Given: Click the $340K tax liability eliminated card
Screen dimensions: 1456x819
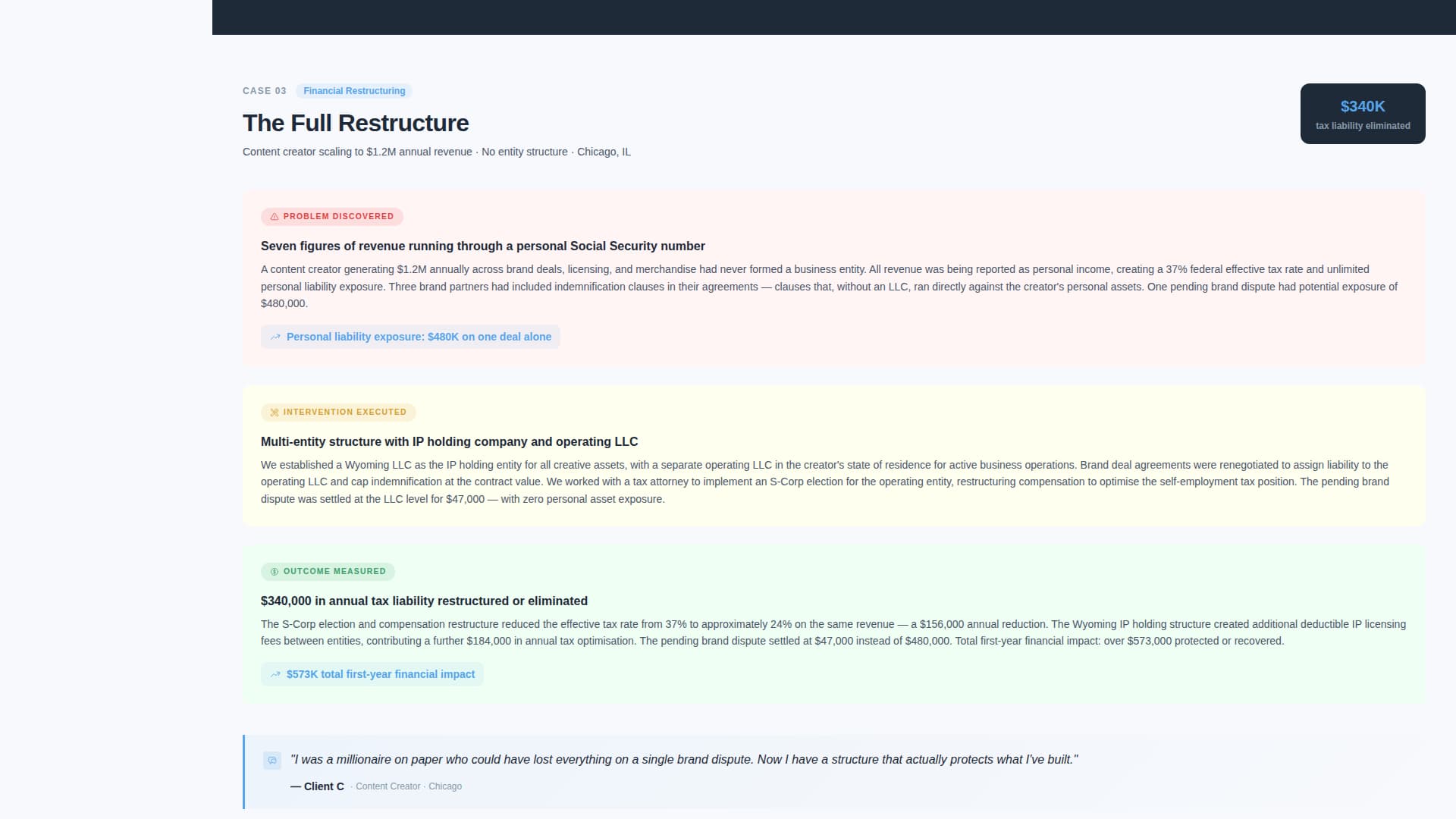Looking at the screenshot, I should pyautogui.click(x=1363, y=114).
